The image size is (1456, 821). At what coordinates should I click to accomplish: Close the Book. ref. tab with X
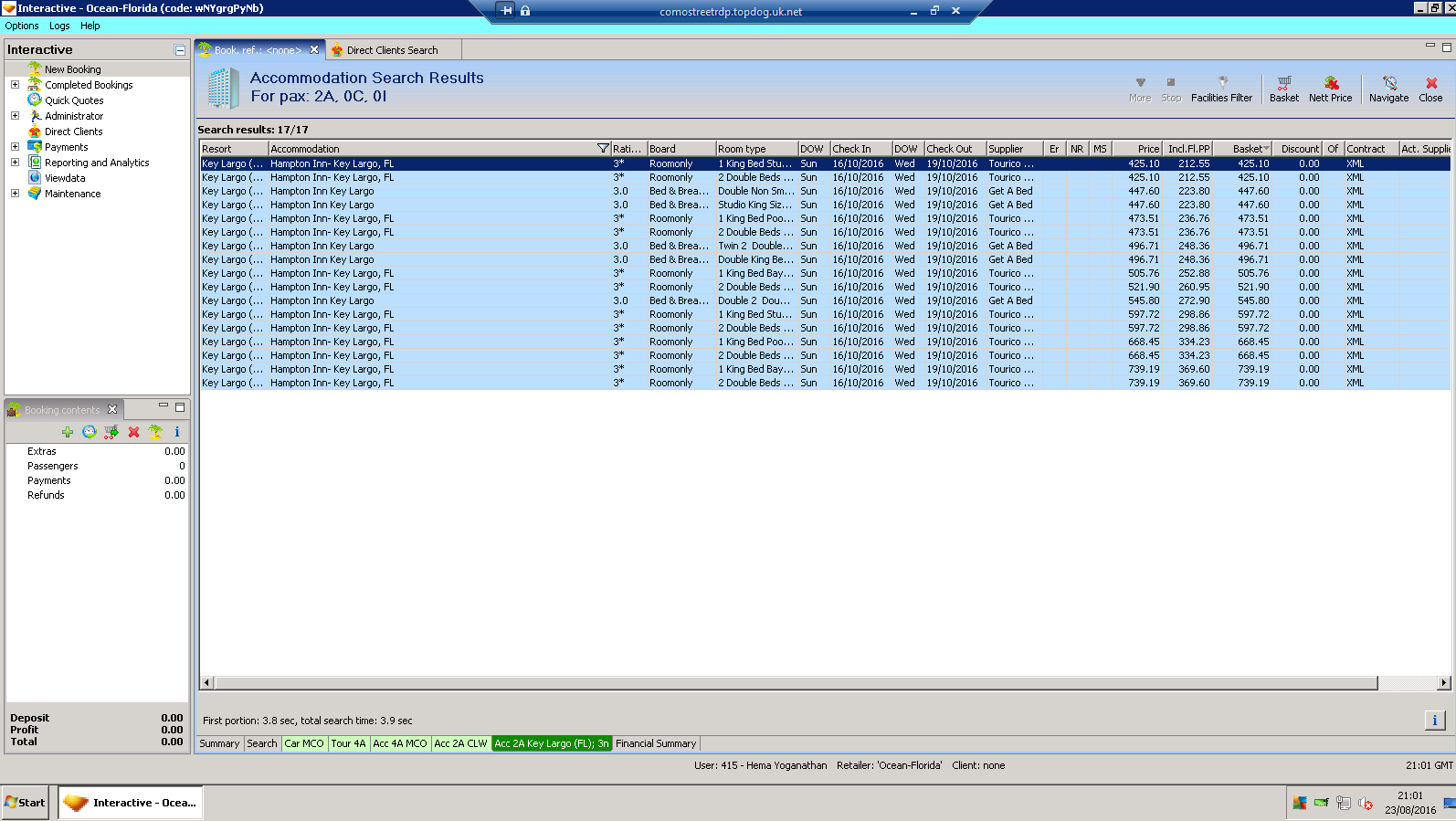(x=314, y=50)
